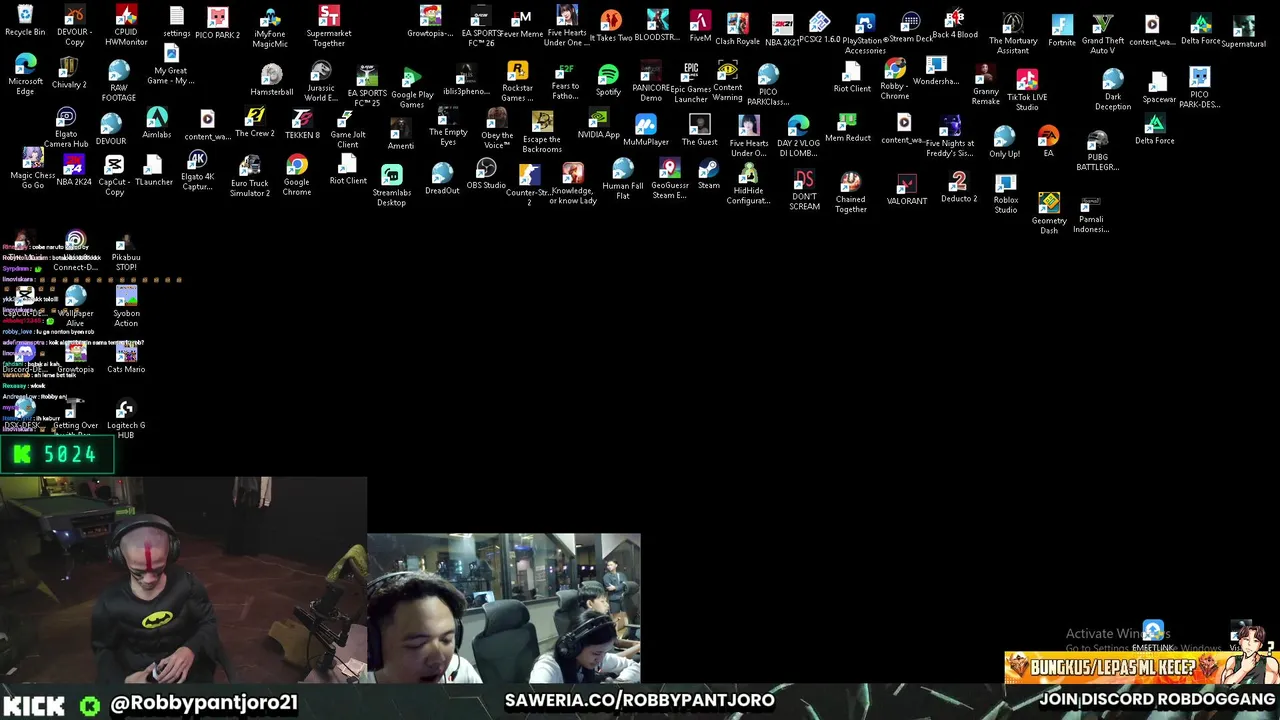Open the Recycle Bin desktop icon

pyautogui.click(x=25, y=20)
